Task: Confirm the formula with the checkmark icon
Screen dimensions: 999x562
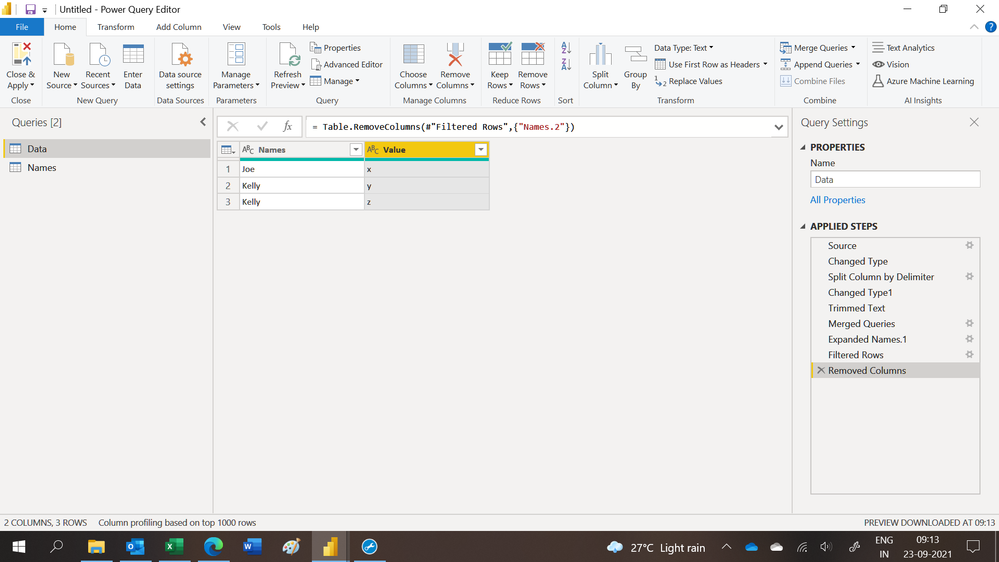Action: pyautogui.click(x=262, y=126)
